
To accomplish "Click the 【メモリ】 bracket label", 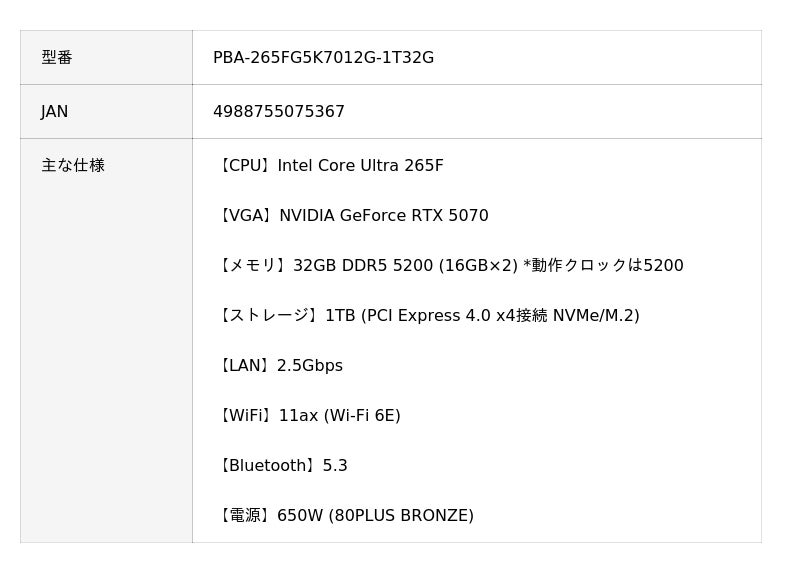I will click(252, 266).
